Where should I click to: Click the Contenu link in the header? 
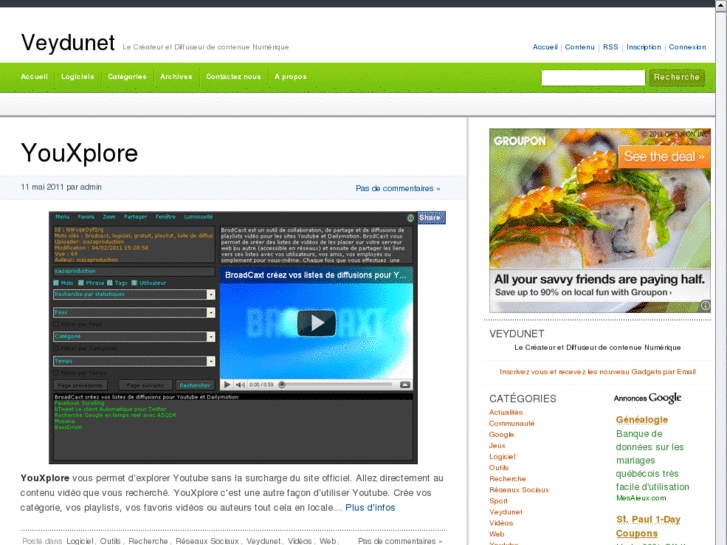click(x=580, y=47)
